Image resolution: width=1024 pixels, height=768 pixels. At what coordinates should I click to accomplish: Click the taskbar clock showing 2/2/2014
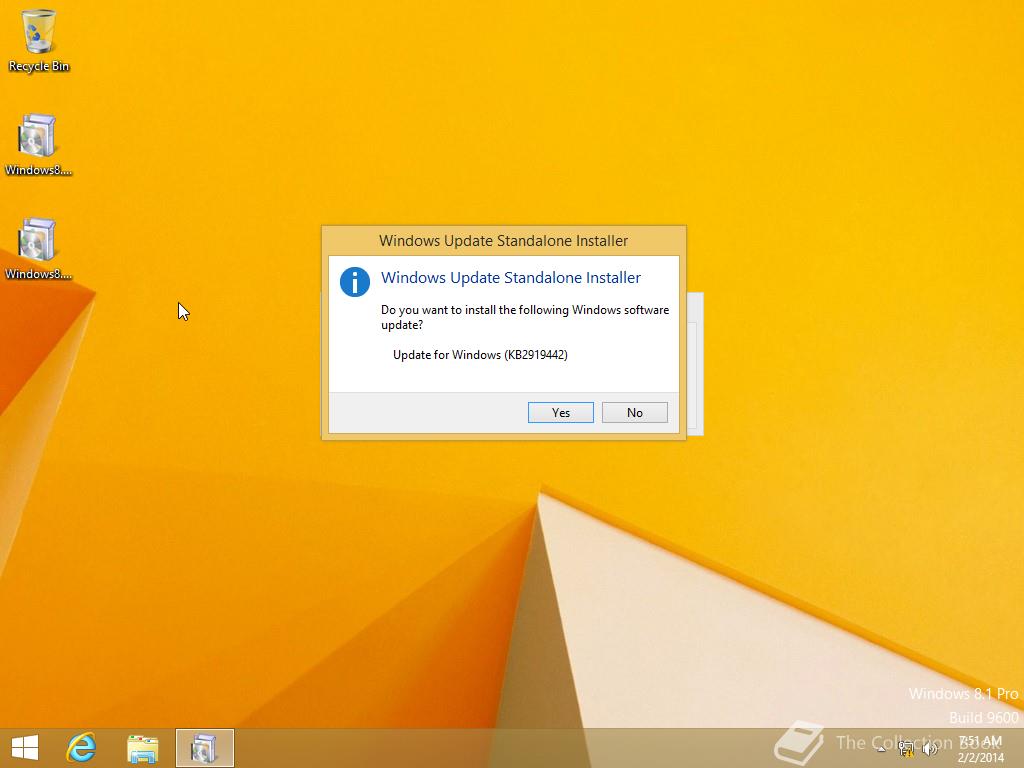click(980, 749)
